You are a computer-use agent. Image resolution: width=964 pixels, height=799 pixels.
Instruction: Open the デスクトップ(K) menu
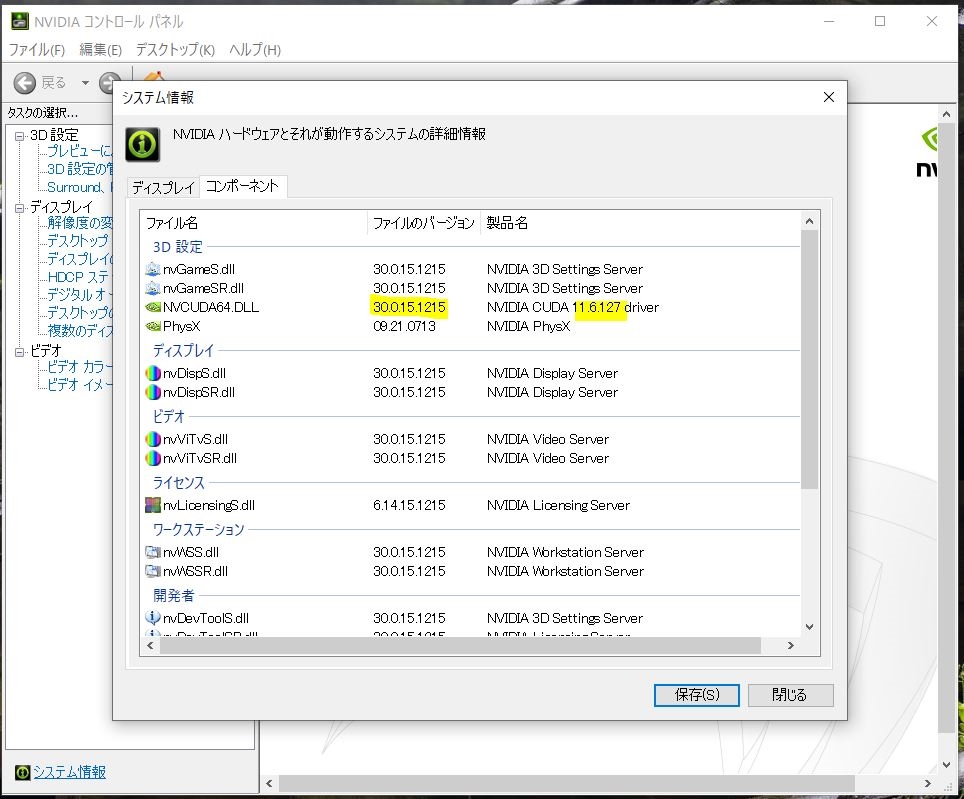click(175, 50)
